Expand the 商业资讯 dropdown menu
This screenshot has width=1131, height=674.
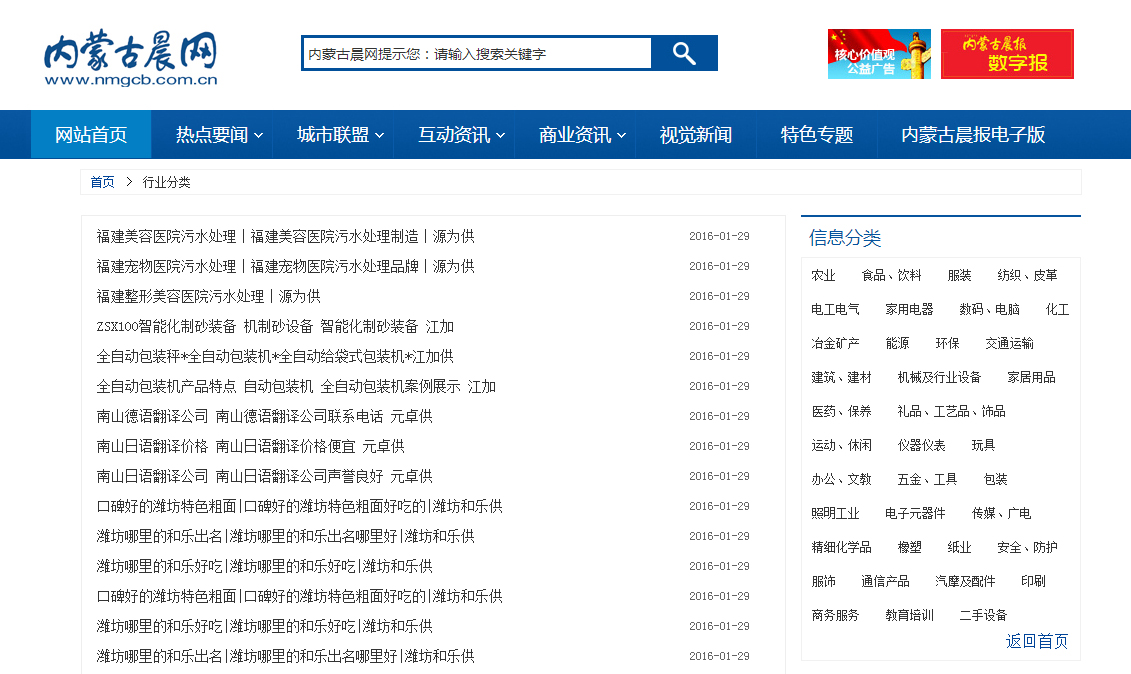[x=583, y=135]
